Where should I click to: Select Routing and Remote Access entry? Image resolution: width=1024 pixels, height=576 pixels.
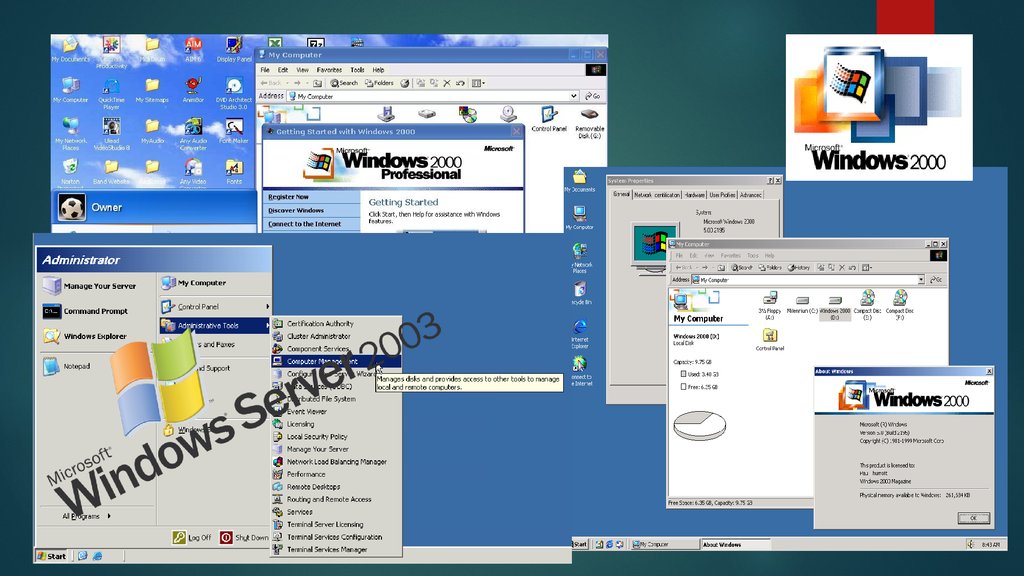[336, 500]
